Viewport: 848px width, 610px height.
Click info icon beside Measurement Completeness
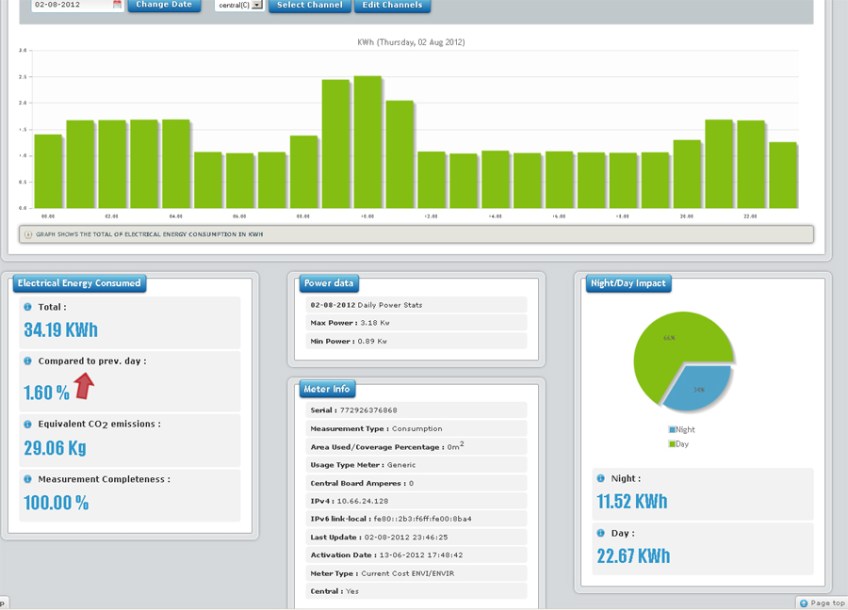pos(28,479)
